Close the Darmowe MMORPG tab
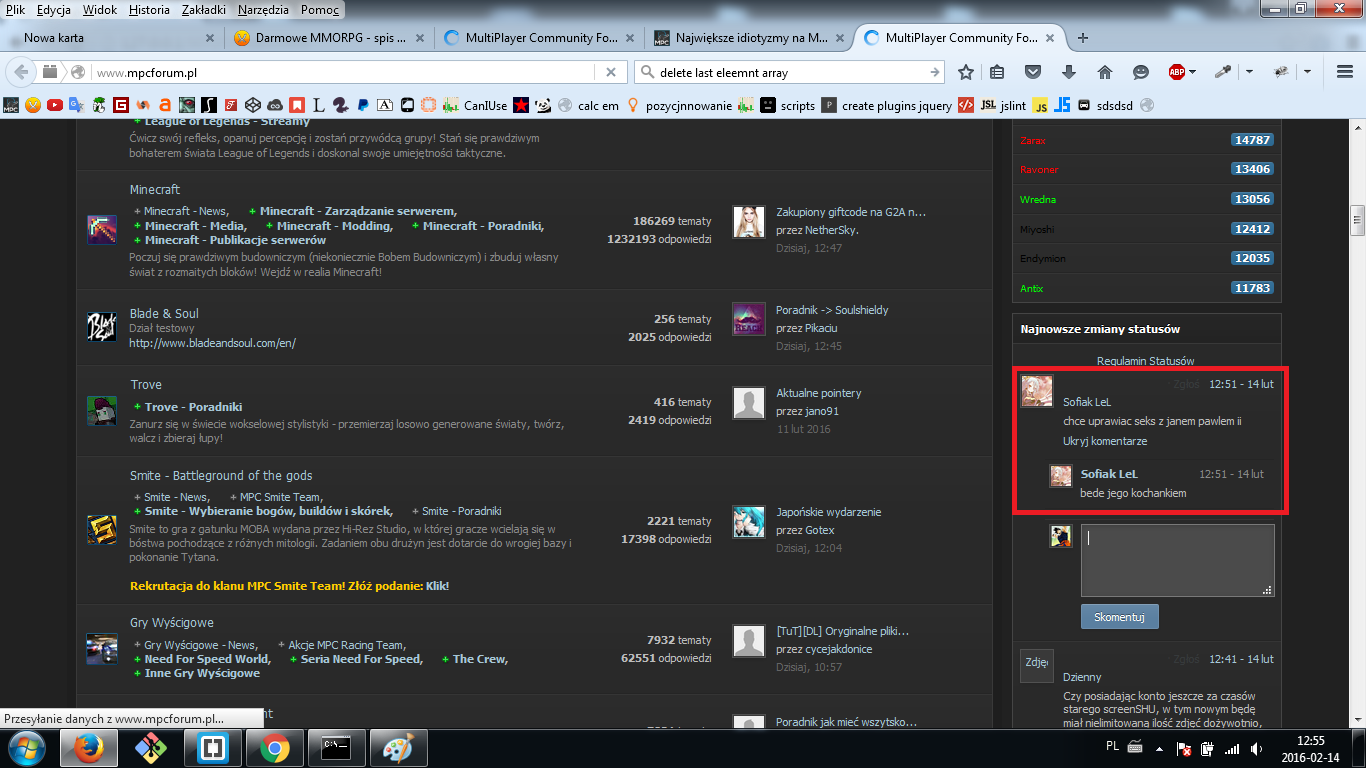 tap(420, 38)
